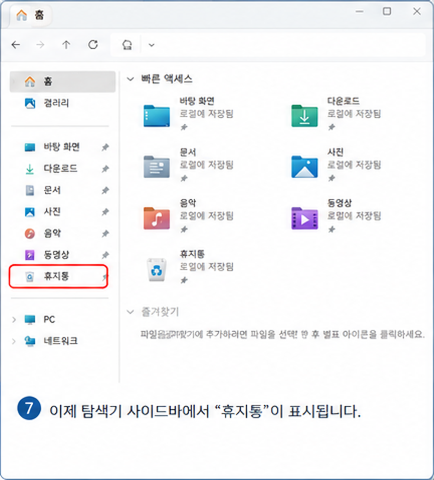Image resolution: width=434 pixels, height=480 pixels.
Task: Click the 빠른 액세스 heading text
Action: [167, 79]
